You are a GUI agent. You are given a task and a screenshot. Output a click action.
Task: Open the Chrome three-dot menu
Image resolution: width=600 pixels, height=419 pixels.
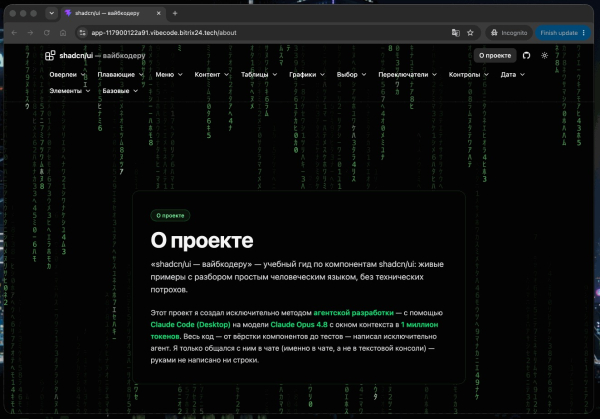tap(584, 33)
